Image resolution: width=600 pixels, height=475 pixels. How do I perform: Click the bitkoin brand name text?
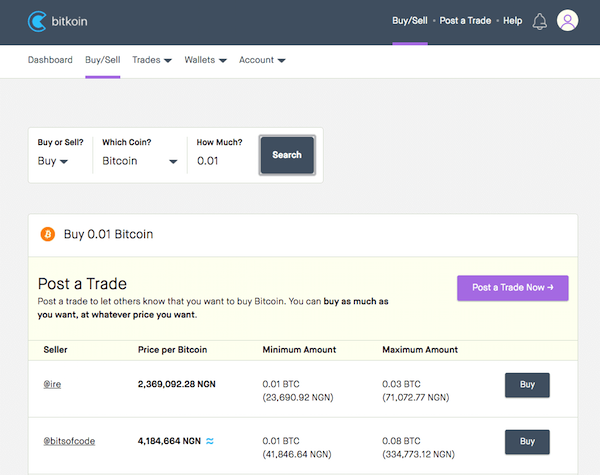click(x=69, y=21)
